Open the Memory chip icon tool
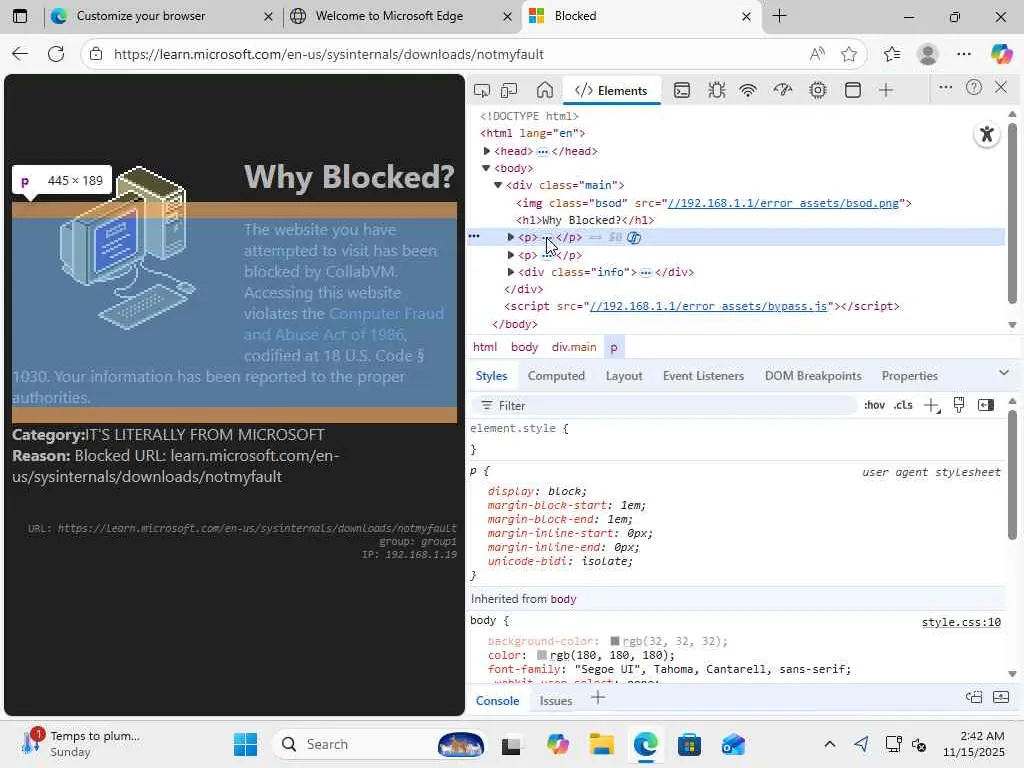Image resolution: width=1024 pixels, height=768 pixels. [818, 90]
